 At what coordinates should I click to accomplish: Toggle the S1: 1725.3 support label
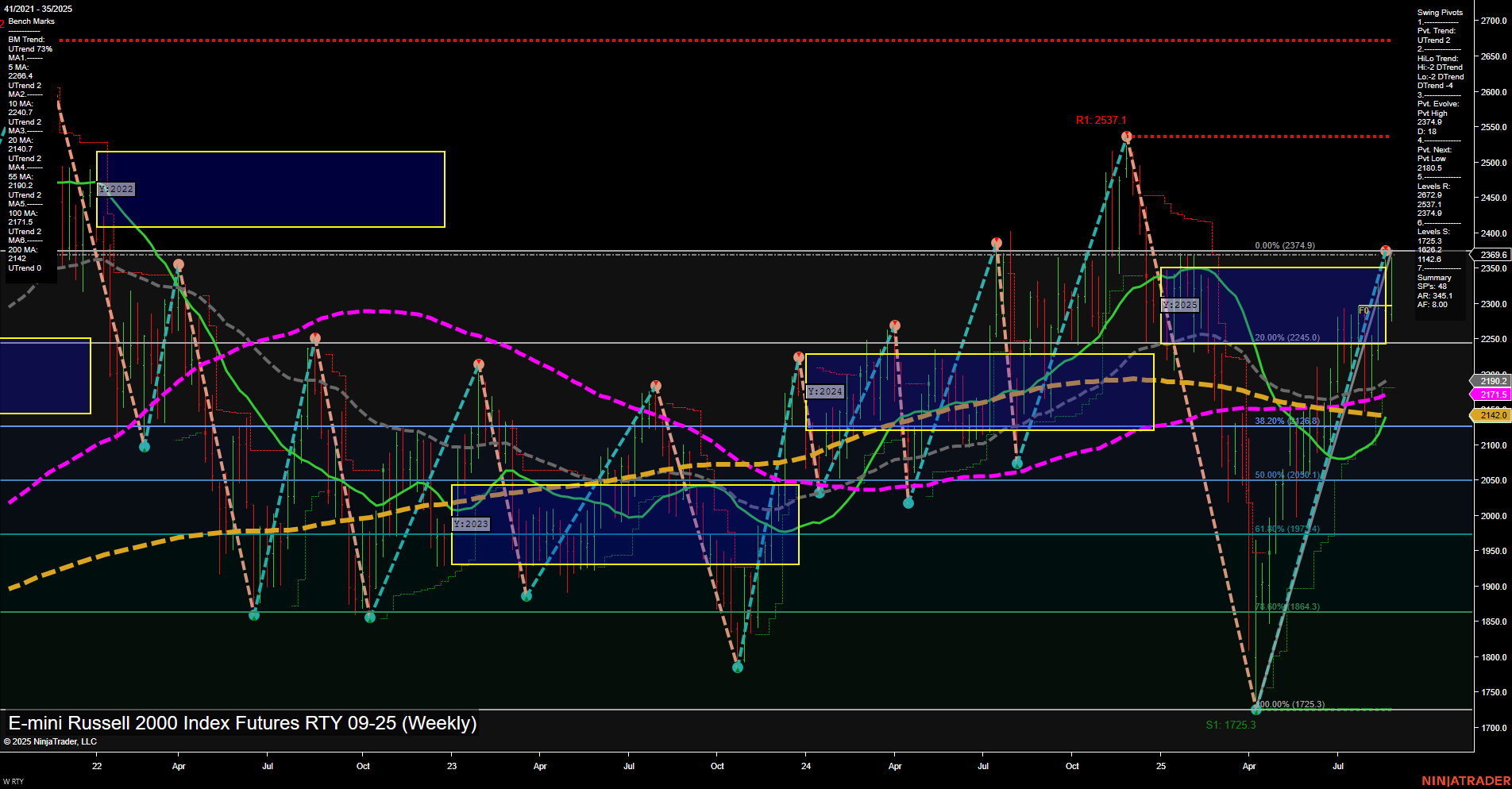[x=1230, y=724]
